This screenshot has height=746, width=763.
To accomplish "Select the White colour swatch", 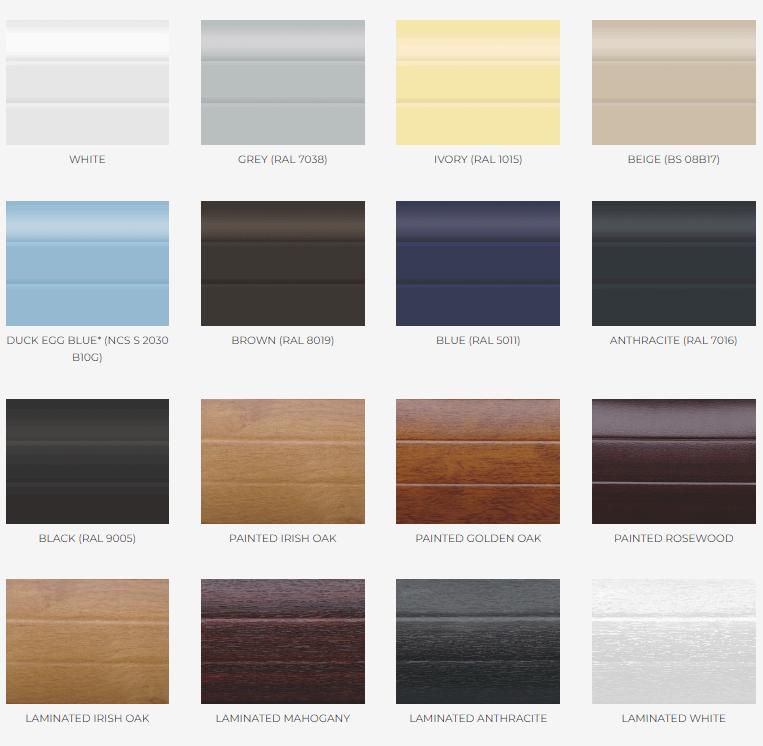I will pyautogui.click(x=88, y=82).
